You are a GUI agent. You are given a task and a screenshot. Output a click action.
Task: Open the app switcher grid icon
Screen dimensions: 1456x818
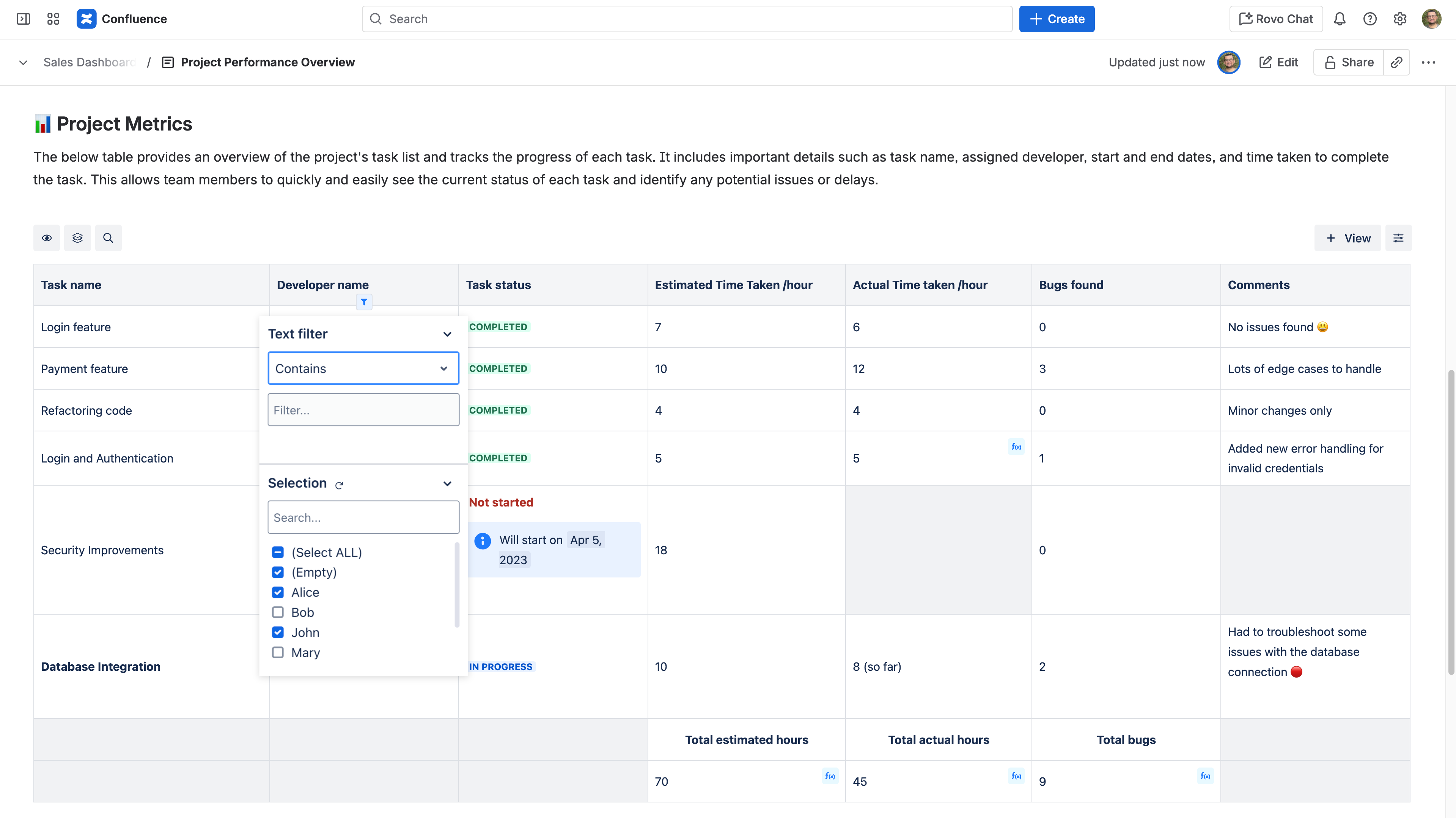coord(53,19)
